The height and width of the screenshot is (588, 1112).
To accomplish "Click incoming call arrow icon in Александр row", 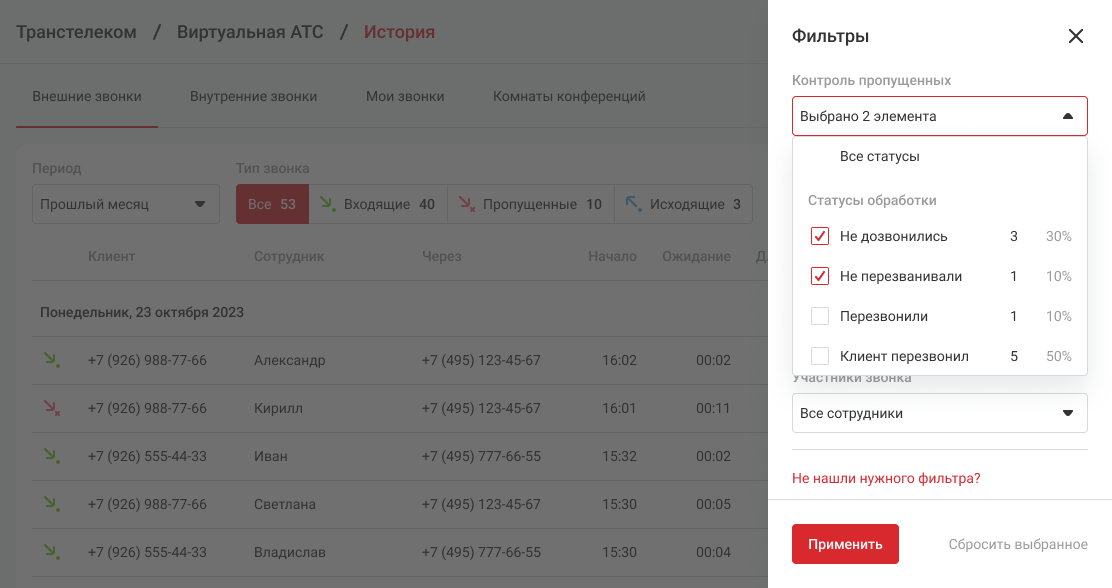I will [50, 360].
